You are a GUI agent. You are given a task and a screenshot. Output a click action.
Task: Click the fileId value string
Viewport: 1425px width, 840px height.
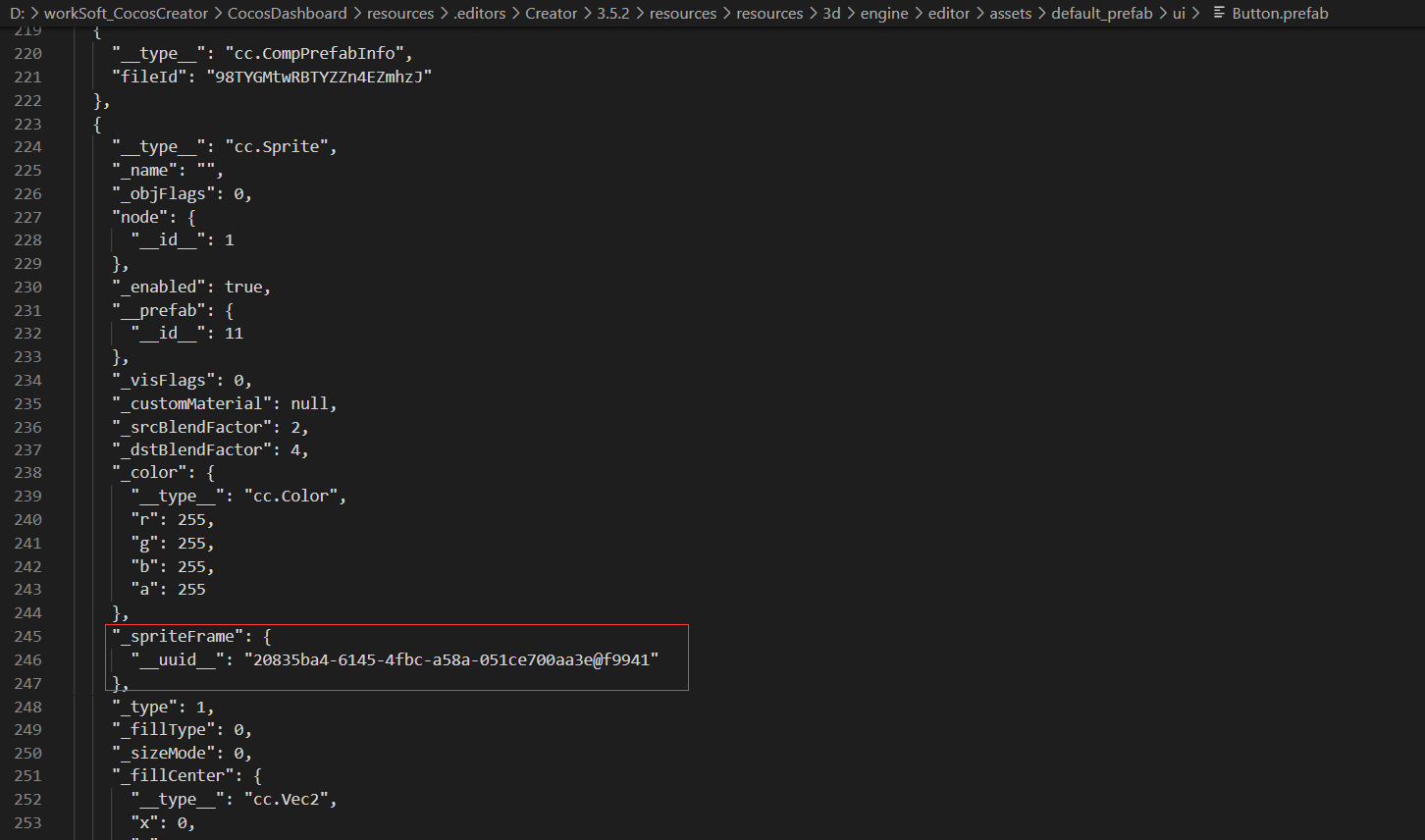point(318,77)
